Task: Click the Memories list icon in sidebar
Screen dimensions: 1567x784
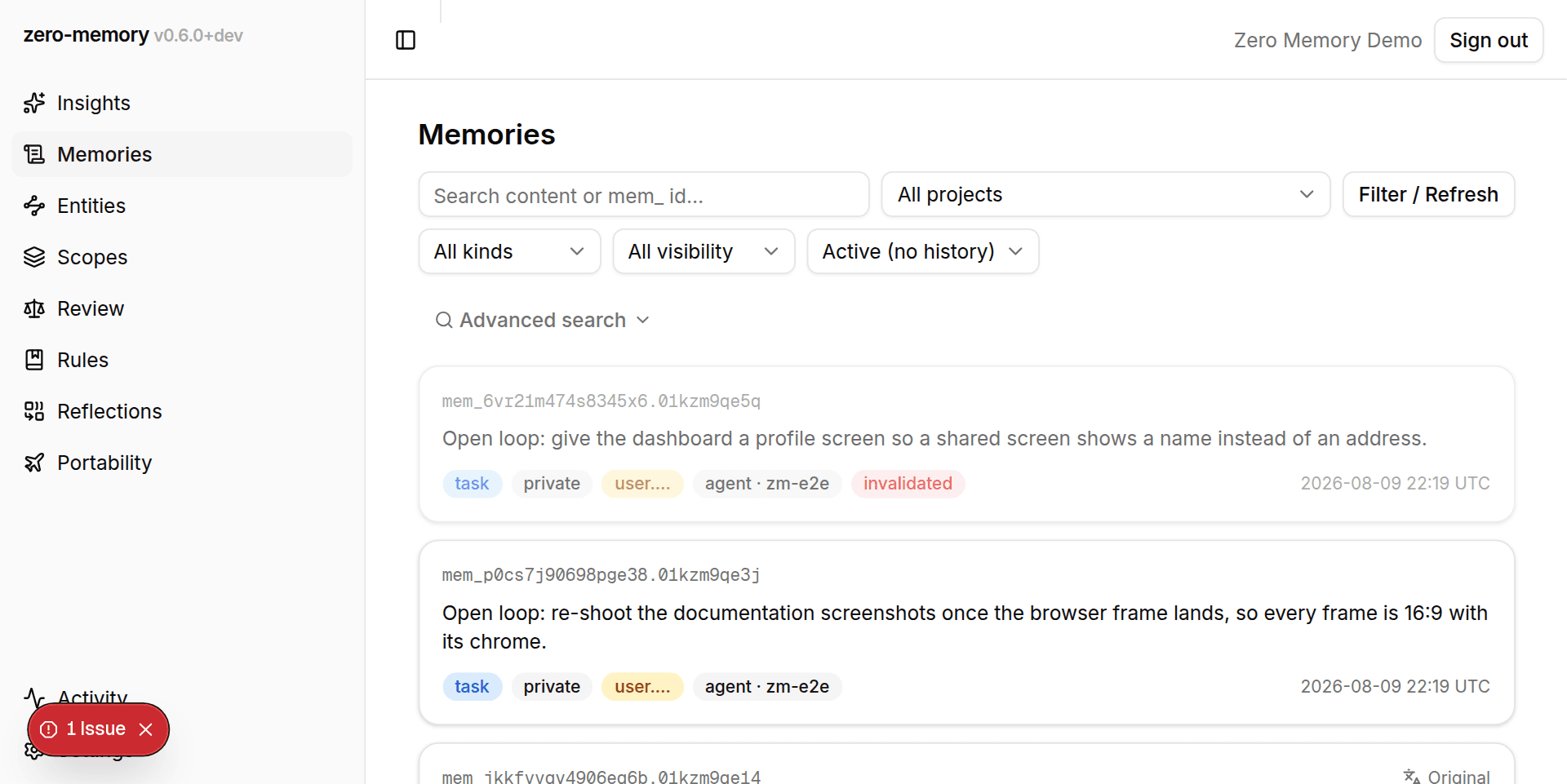Action: tap(34, 154)
